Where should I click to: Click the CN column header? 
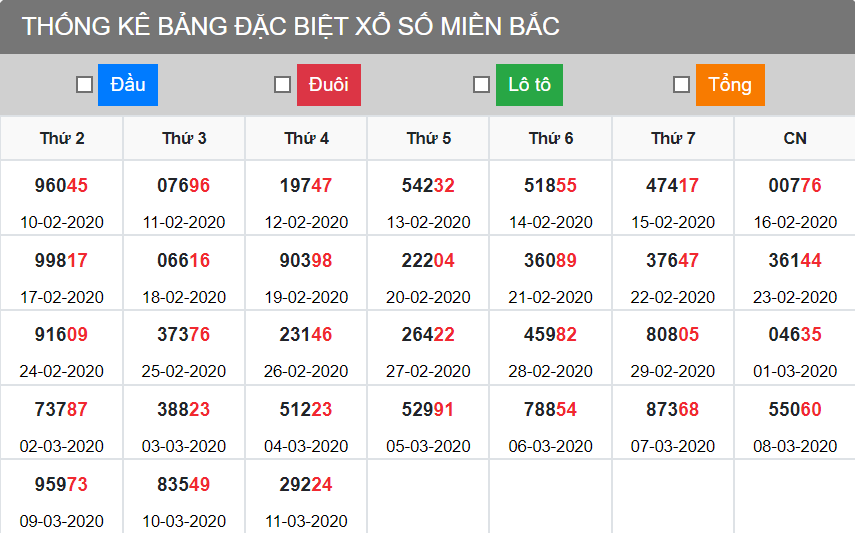coord(795,138)
